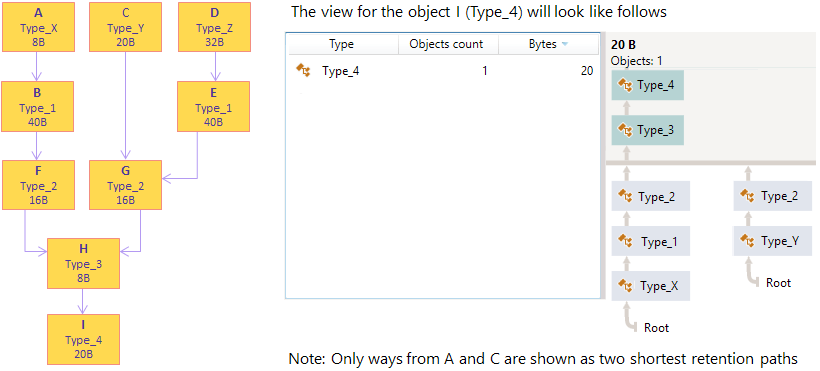Select object D Type_Z box
The image size is (820, 371).
[214, 27]
